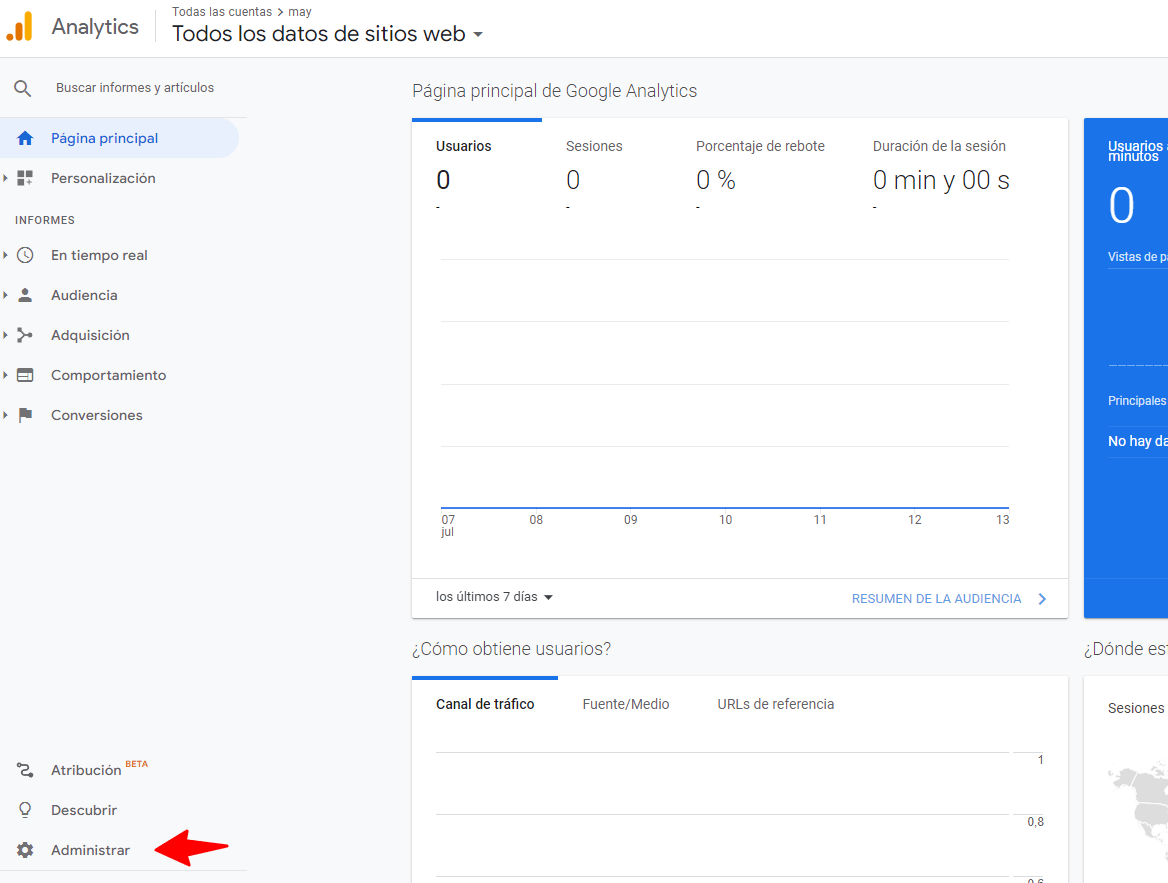Viewport: 1168px width, 883px height.
Task: Click the Analytics product name
Action: click(x=95, y=27)
